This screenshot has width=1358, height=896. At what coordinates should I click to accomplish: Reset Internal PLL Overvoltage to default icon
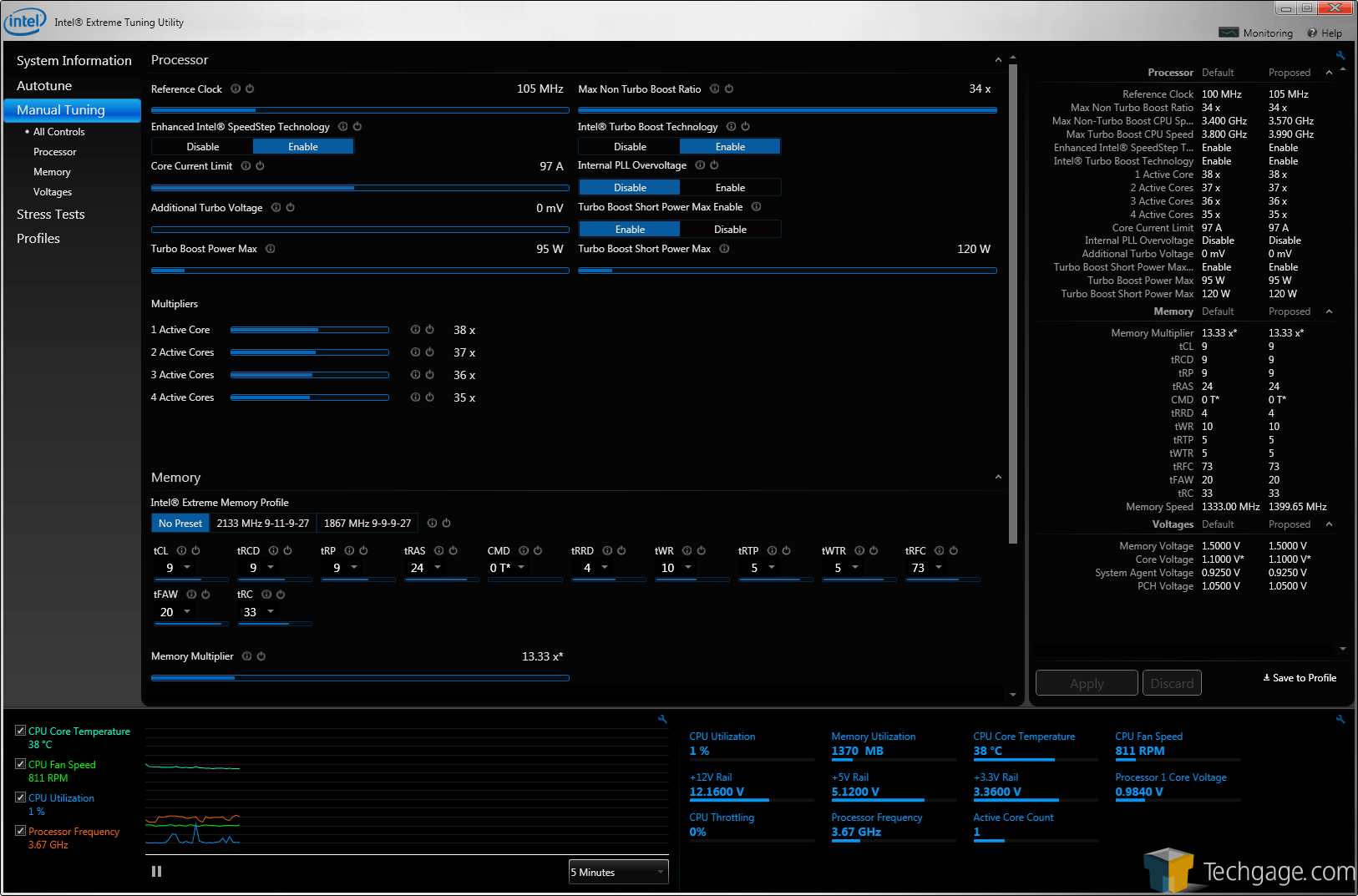tap(714, 165)
